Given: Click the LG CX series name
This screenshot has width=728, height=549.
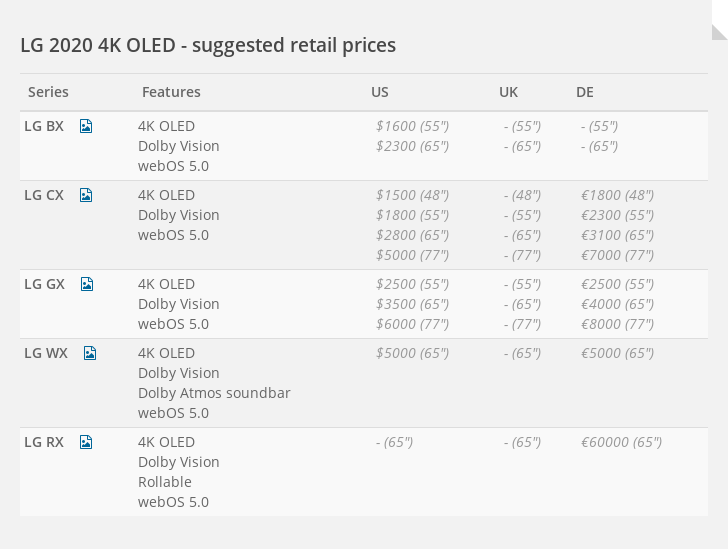Looking at the screenshot, I should (44, 195).
